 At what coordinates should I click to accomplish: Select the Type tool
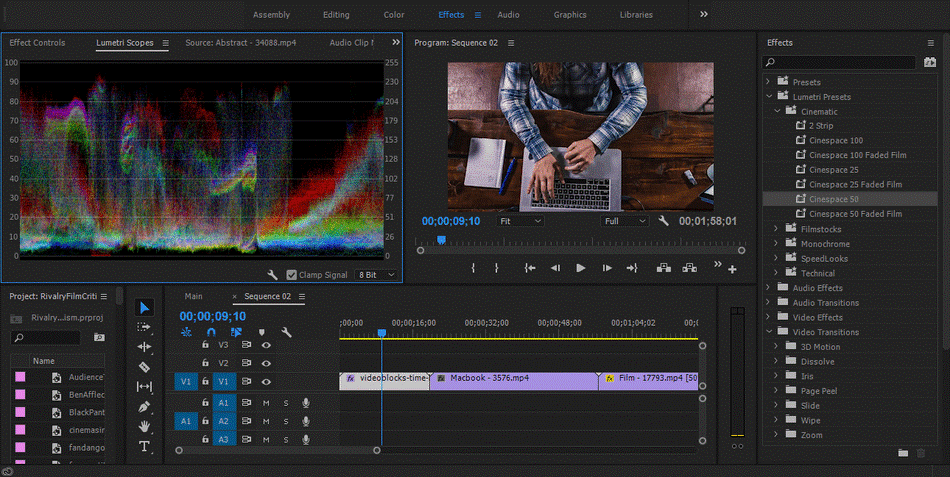(144, 447)
